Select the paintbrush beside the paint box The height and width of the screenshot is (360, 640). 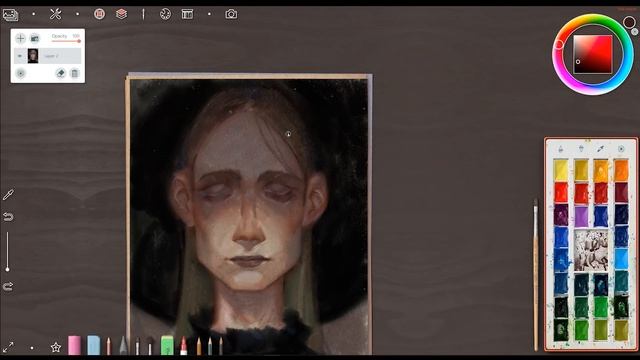[536, 274]
